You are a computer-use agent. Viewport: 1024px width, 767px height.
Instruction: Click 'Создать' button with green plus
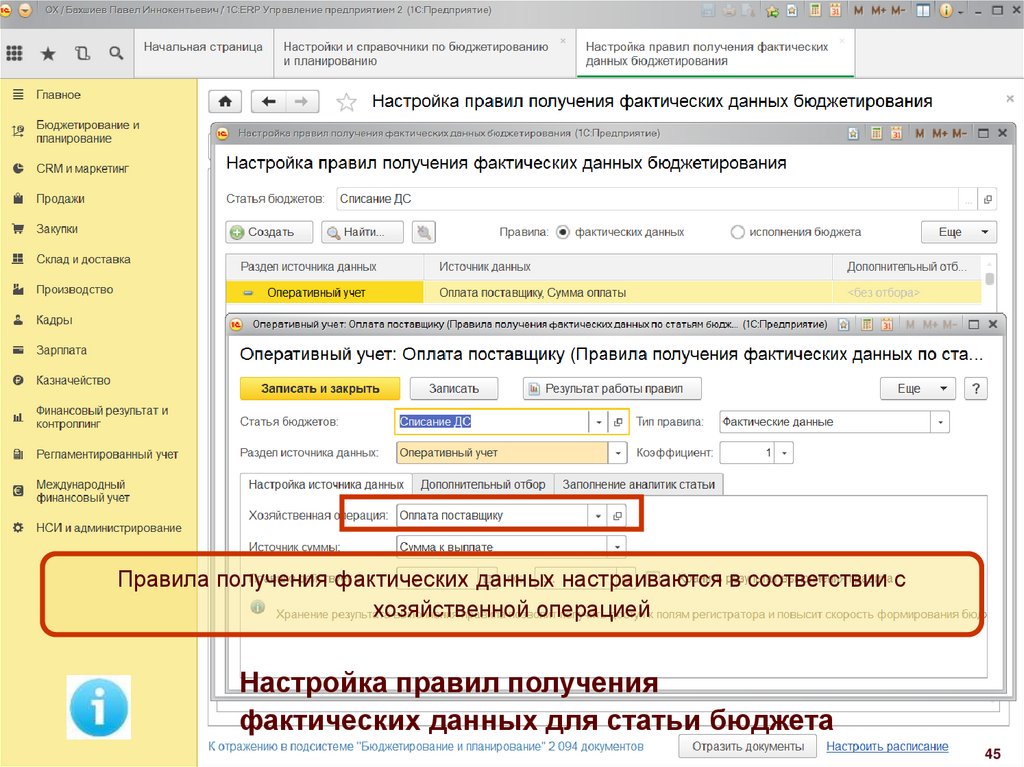click(x=269, y=232)
